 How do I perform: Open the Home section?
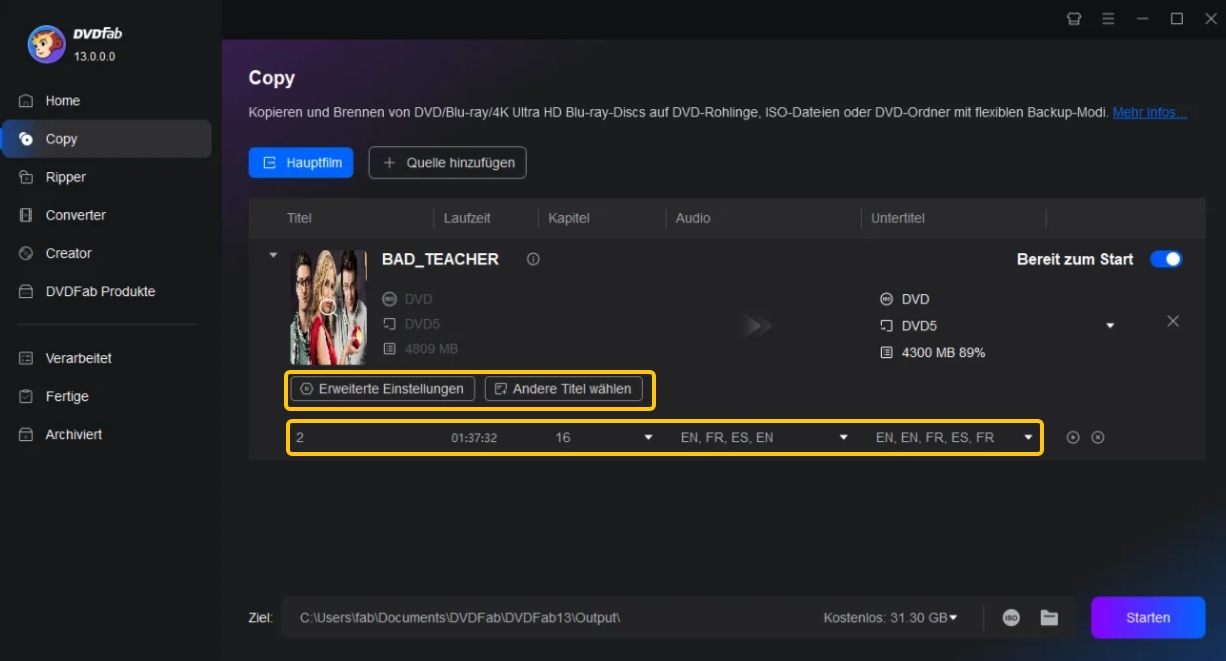(62, 101)
